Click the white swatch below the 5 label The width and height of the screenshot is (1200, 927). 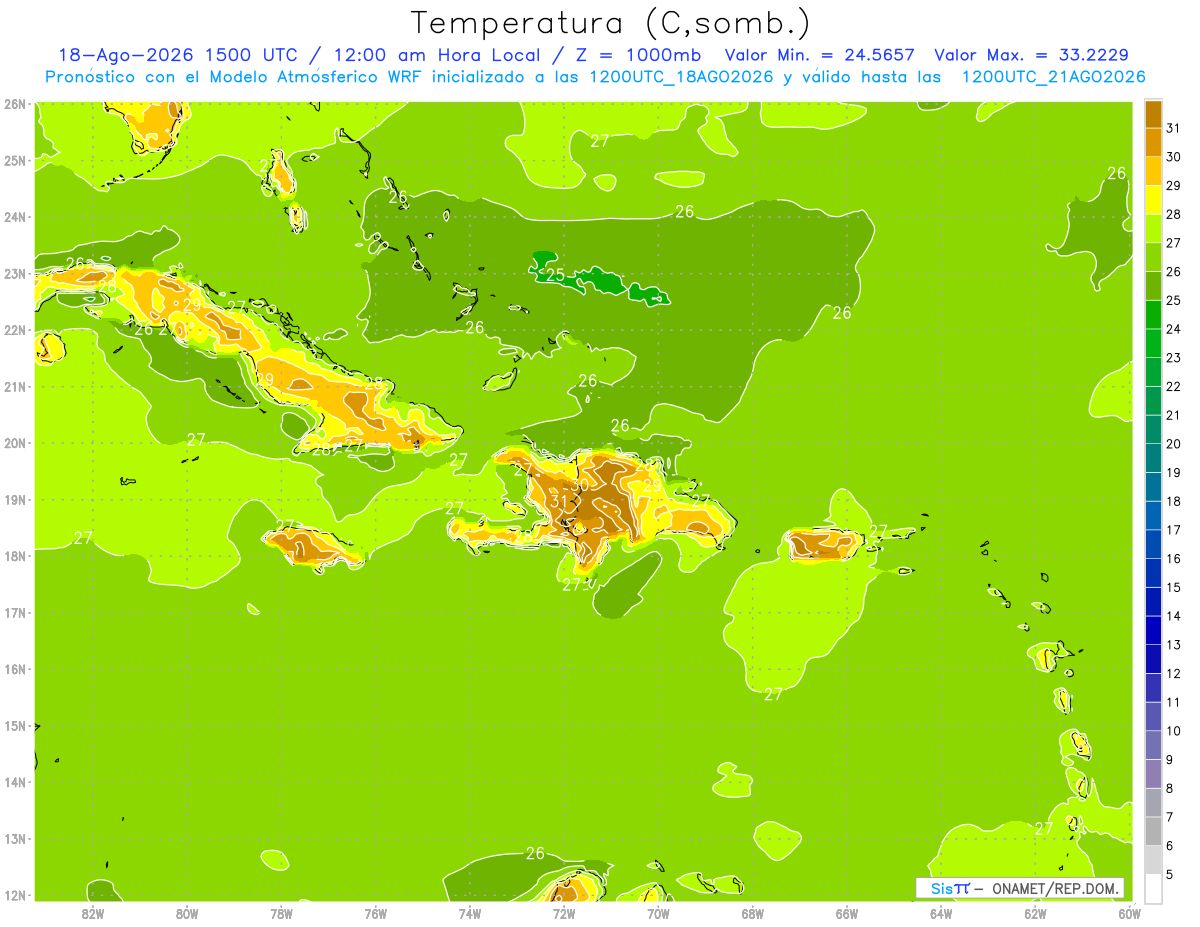tap(1153, 888)
